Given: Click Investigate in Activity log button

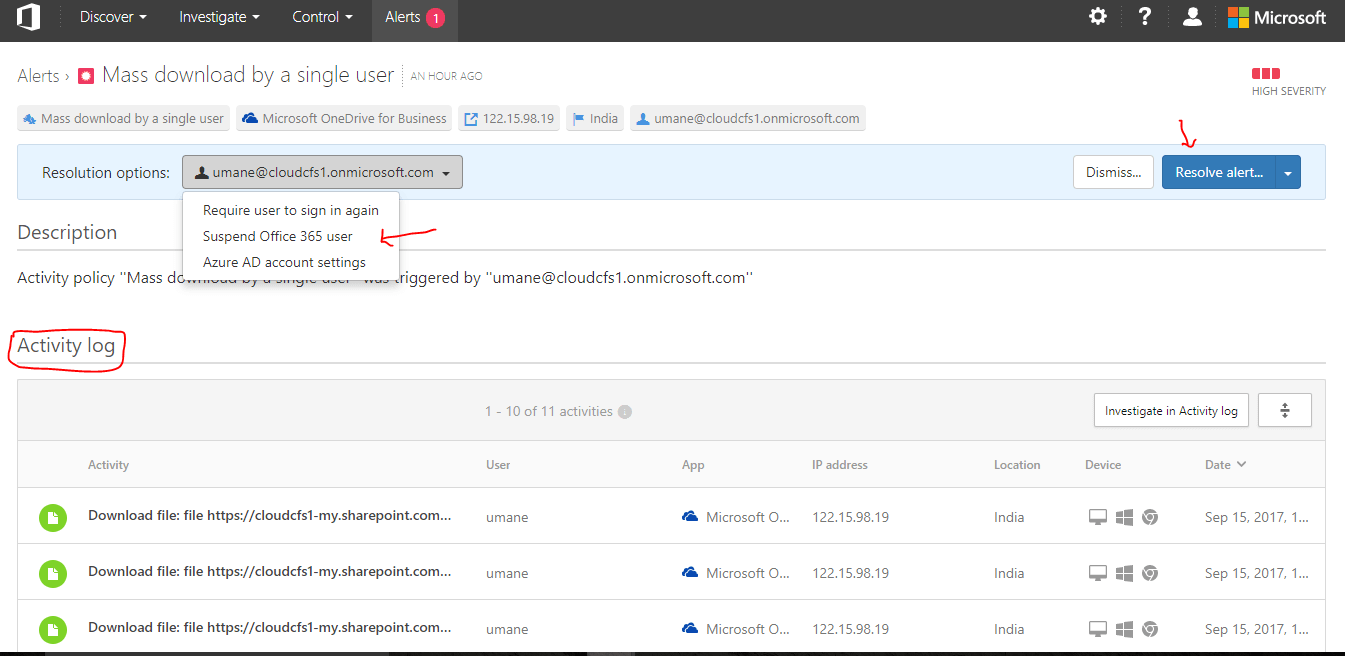Looking at the screenshot, I should 1171,410.
